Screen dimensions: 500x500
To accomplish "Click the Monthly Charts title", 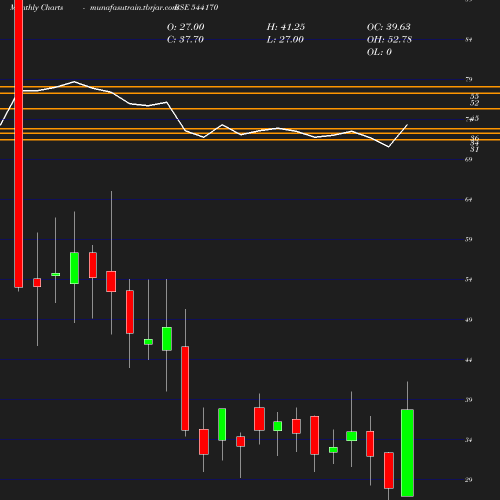I will click(x=37, y=7).
